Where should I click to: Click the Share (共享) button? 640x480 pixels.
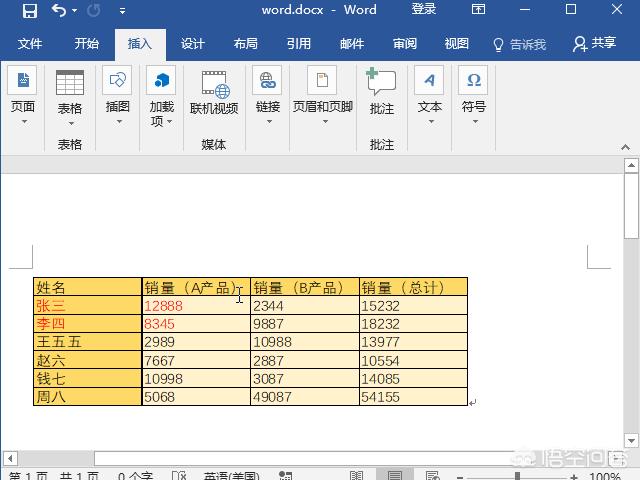[594, 44]
